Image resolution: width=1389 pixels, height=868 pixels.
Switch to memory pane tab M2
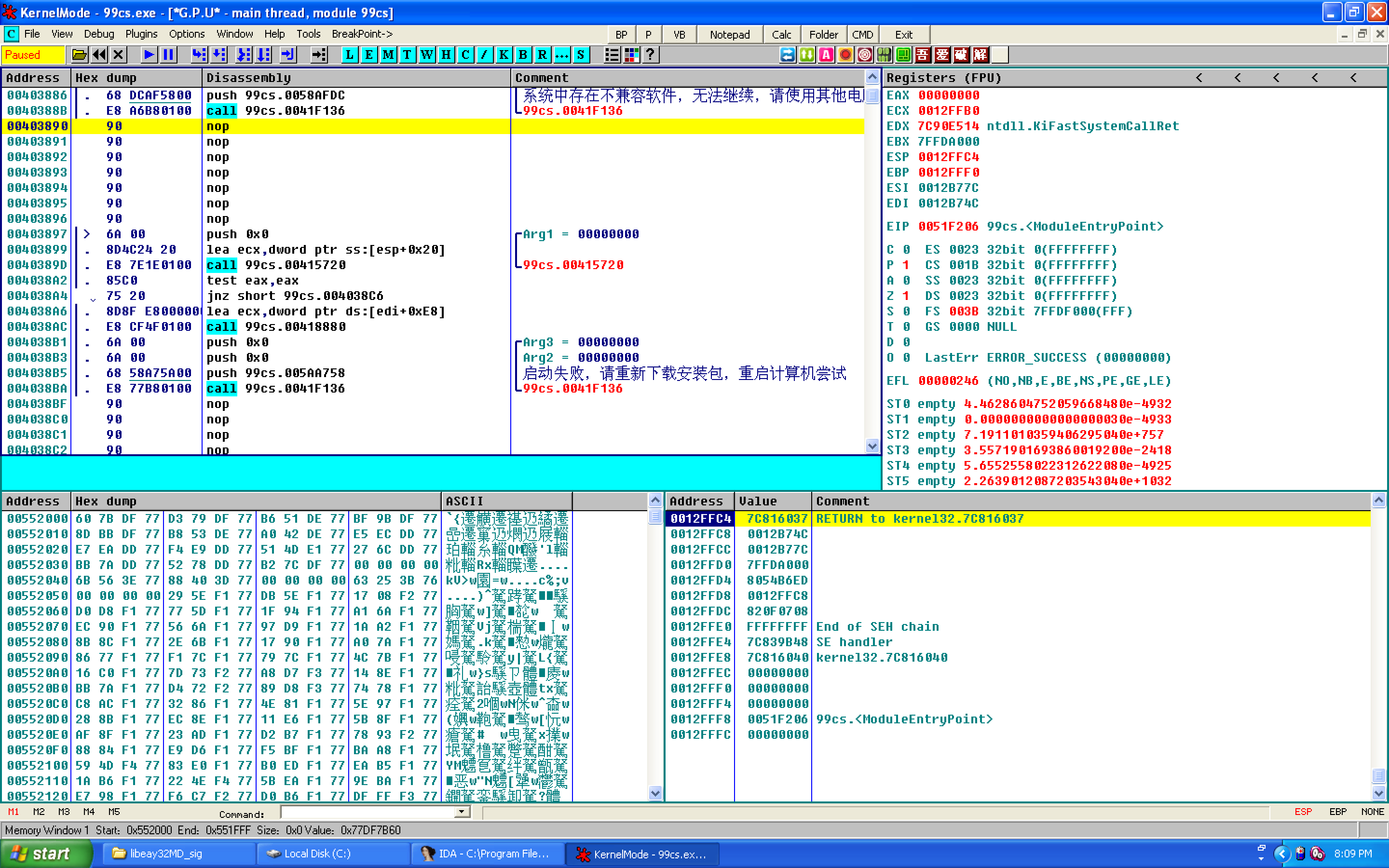point(39,811)
